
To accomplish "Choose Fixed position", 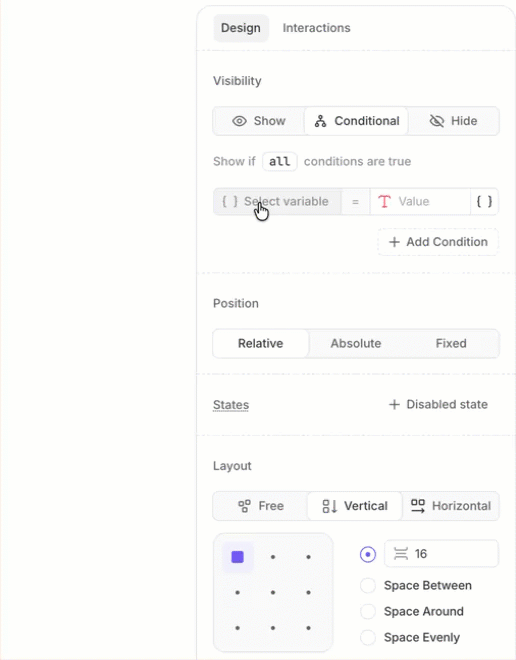I will (451, 343).
